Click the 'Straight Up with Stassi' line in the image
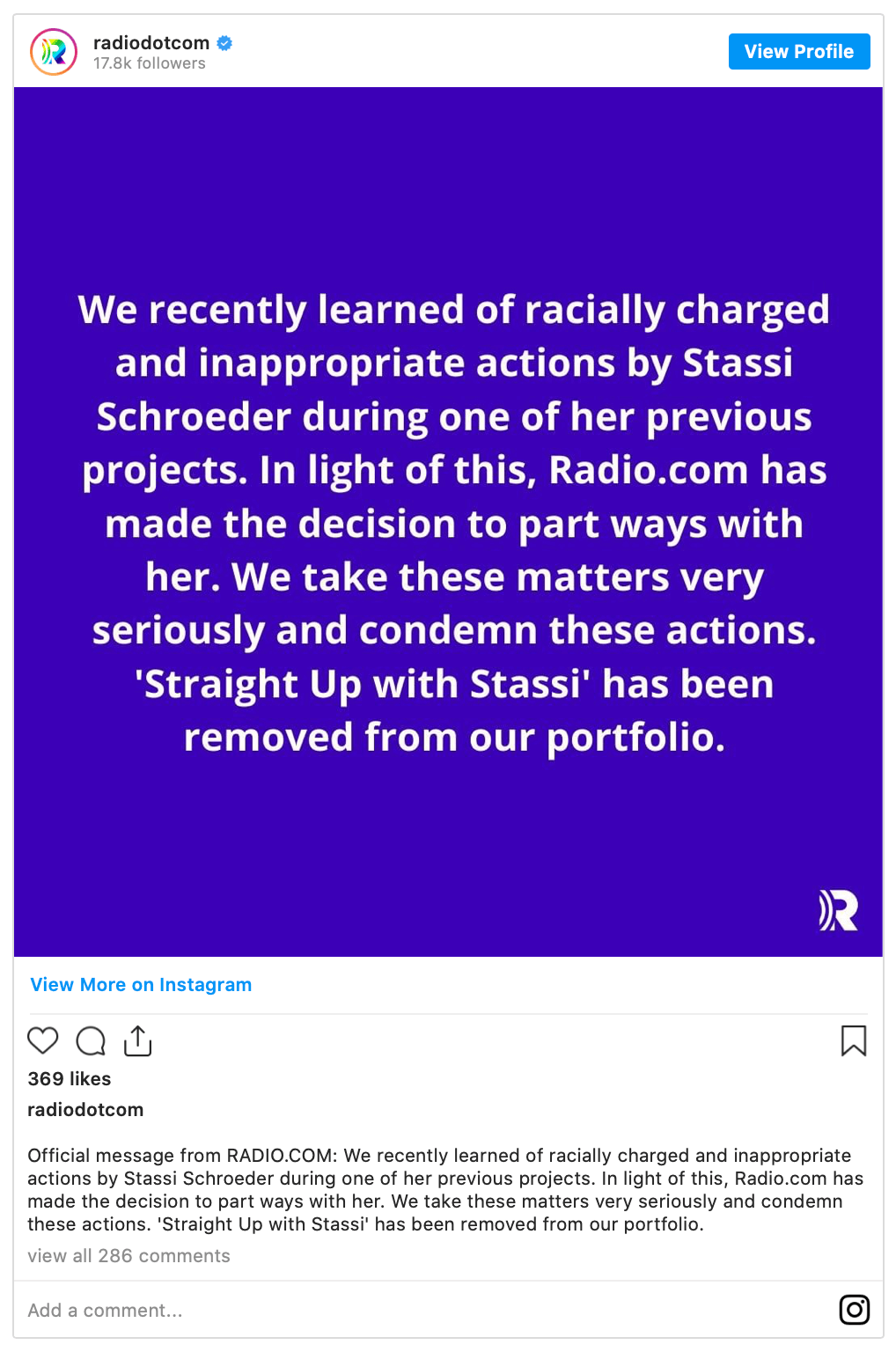Viewport: 896px width, 1352px height. point(454,684)
